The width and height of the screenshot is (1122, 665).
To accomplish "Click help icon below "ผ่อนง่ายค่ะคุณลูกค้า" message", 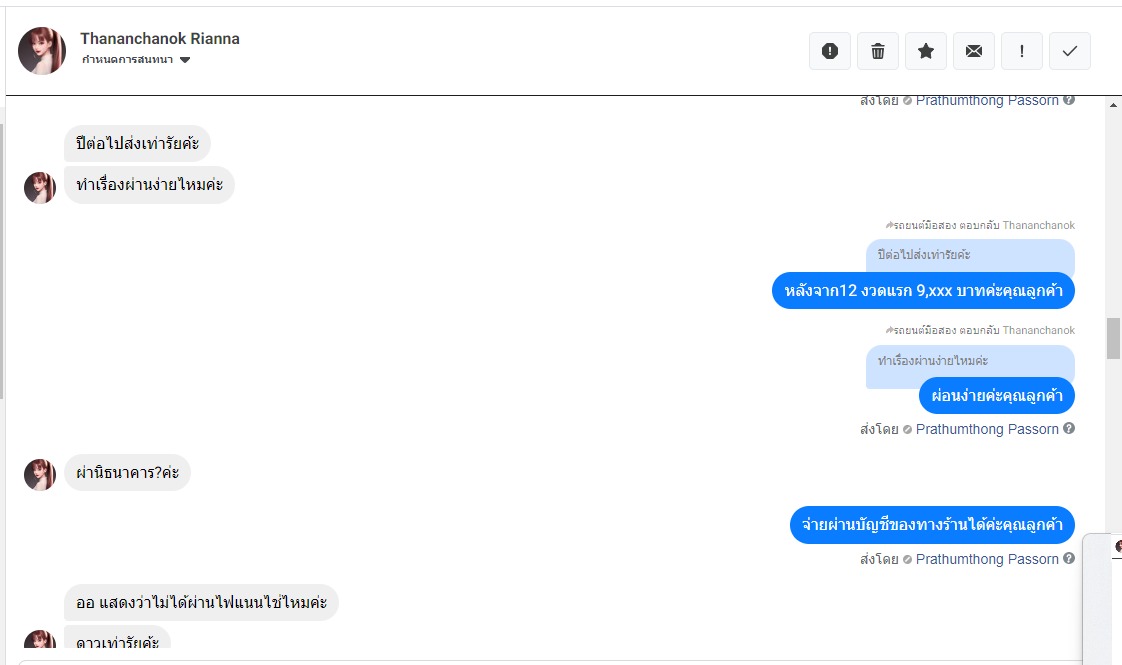I will pos(1069,429).
